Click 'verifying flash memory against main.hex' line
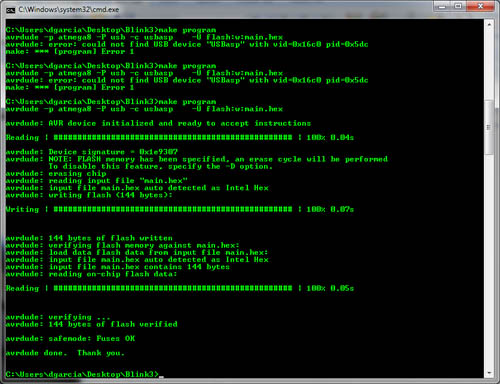 [x=122, y=245]
